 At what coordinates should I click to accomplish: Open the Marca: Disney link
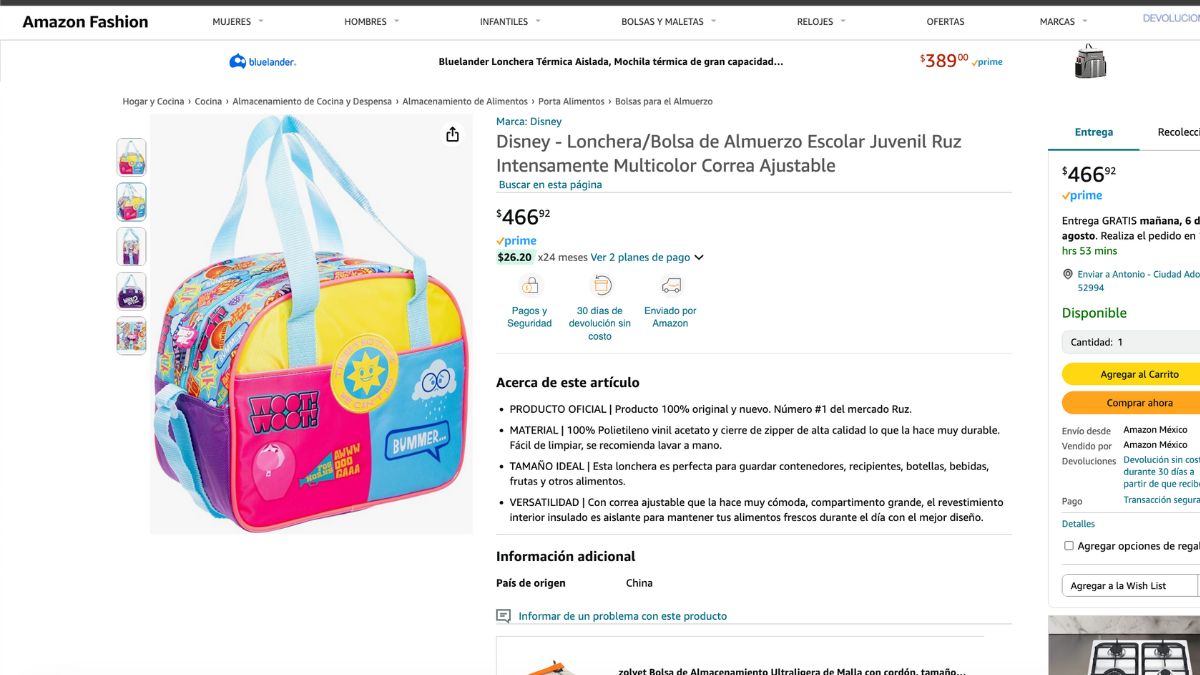point(529,122)
